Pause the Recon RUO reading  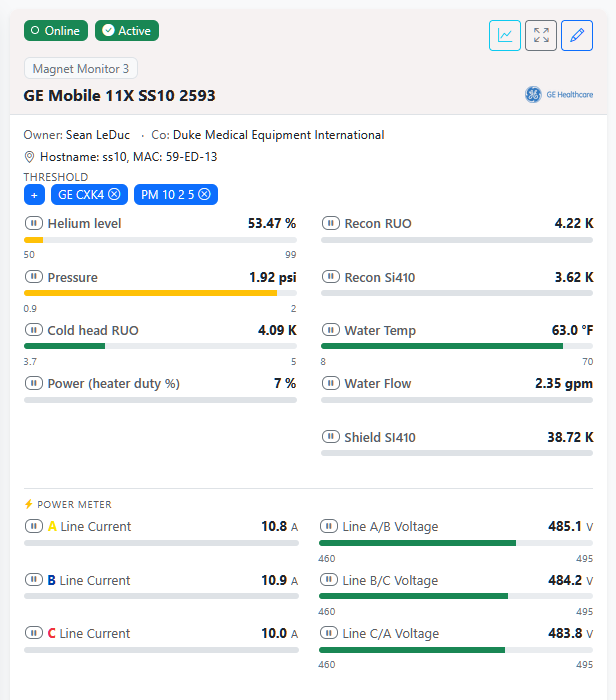click(331, 223)
